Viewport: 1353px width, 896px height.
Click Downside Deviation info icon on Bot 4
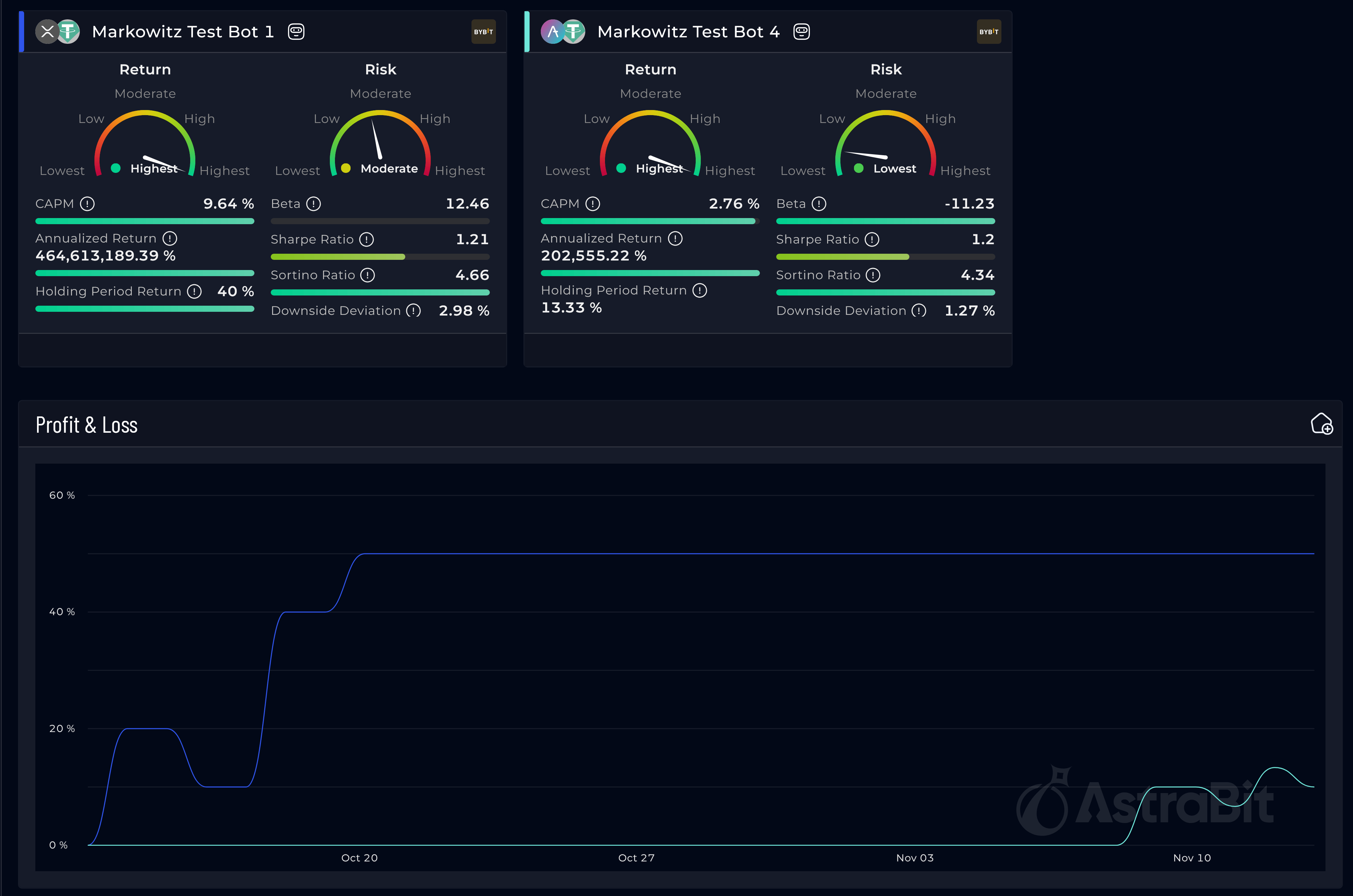[919, 311]
